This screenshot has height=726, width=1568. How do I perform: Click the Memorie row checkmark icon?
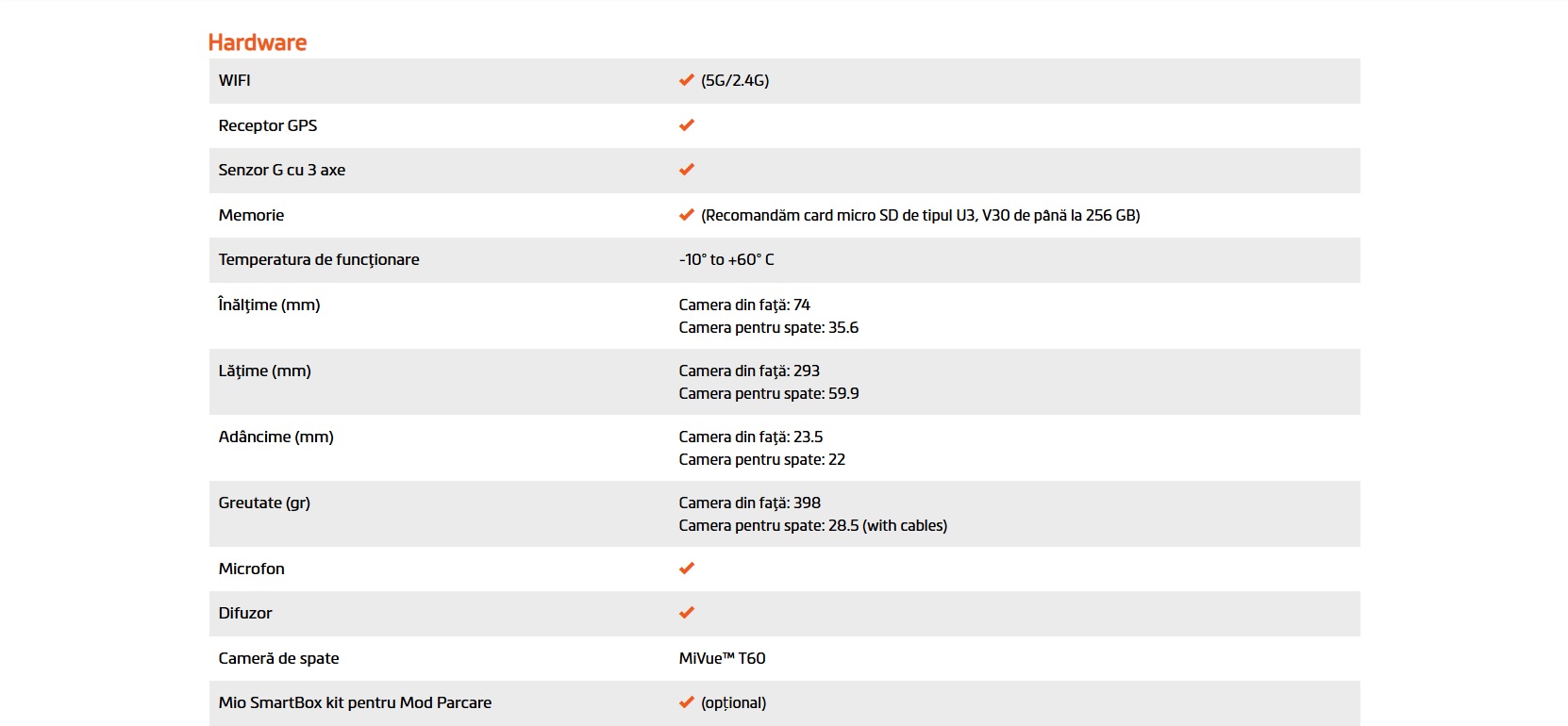tap(687, 215)
